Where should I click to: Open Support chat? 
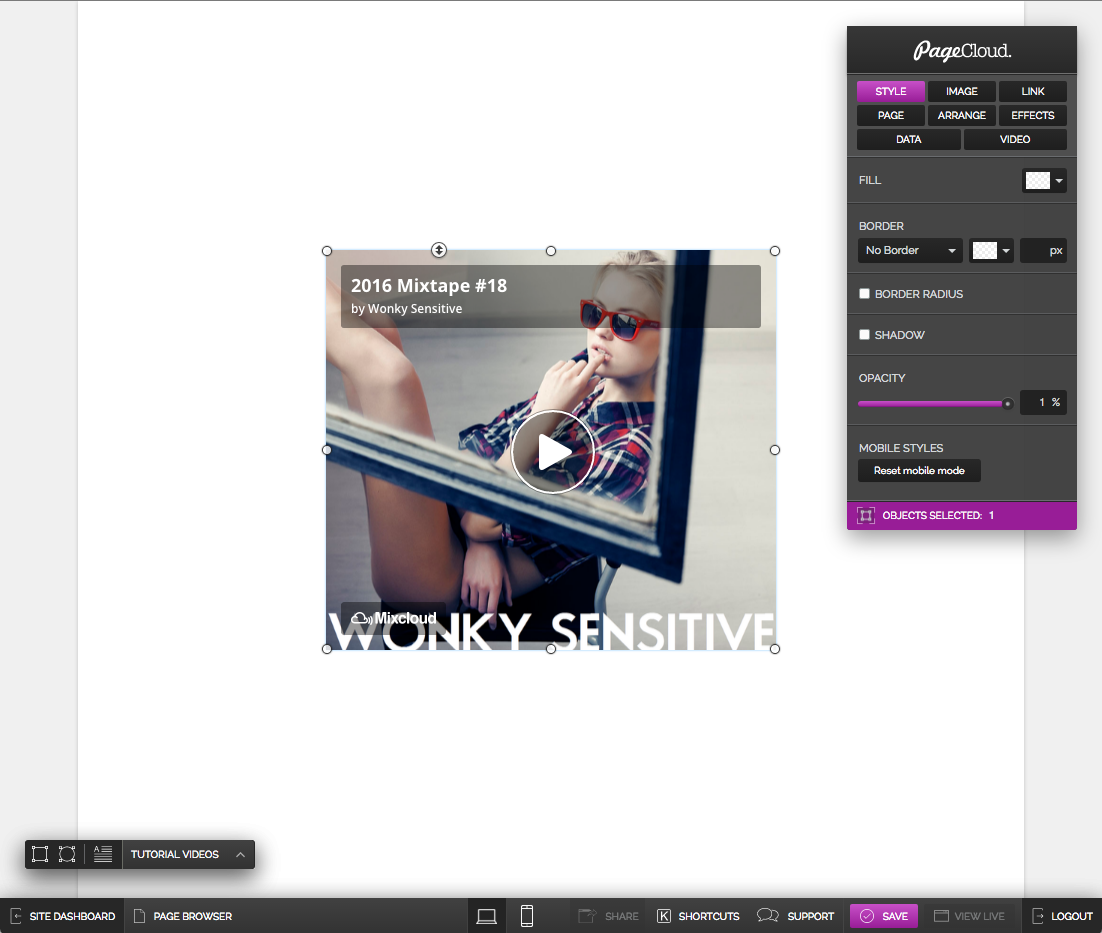(796, 916)
